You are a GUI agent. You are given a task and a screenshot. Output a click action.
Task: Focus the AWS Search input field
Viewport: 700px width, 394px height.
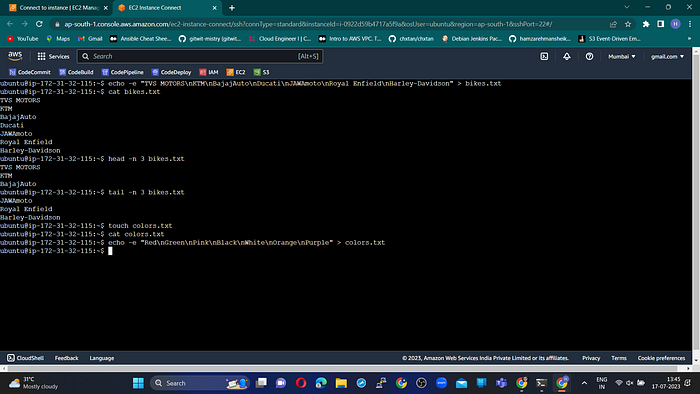(x=200, y=56)
